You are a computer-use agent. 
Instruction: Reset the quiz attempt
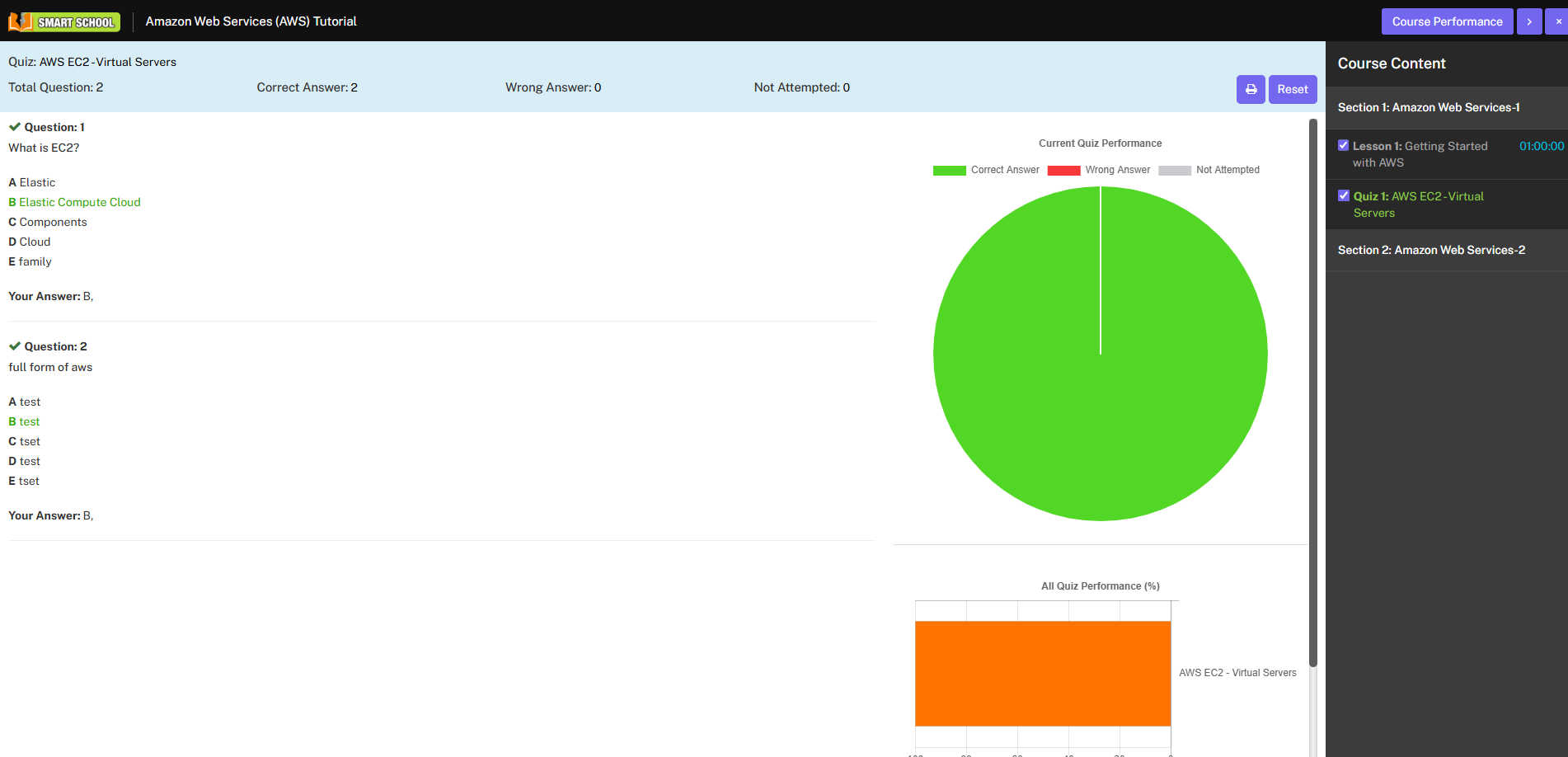click(1292, 89)
